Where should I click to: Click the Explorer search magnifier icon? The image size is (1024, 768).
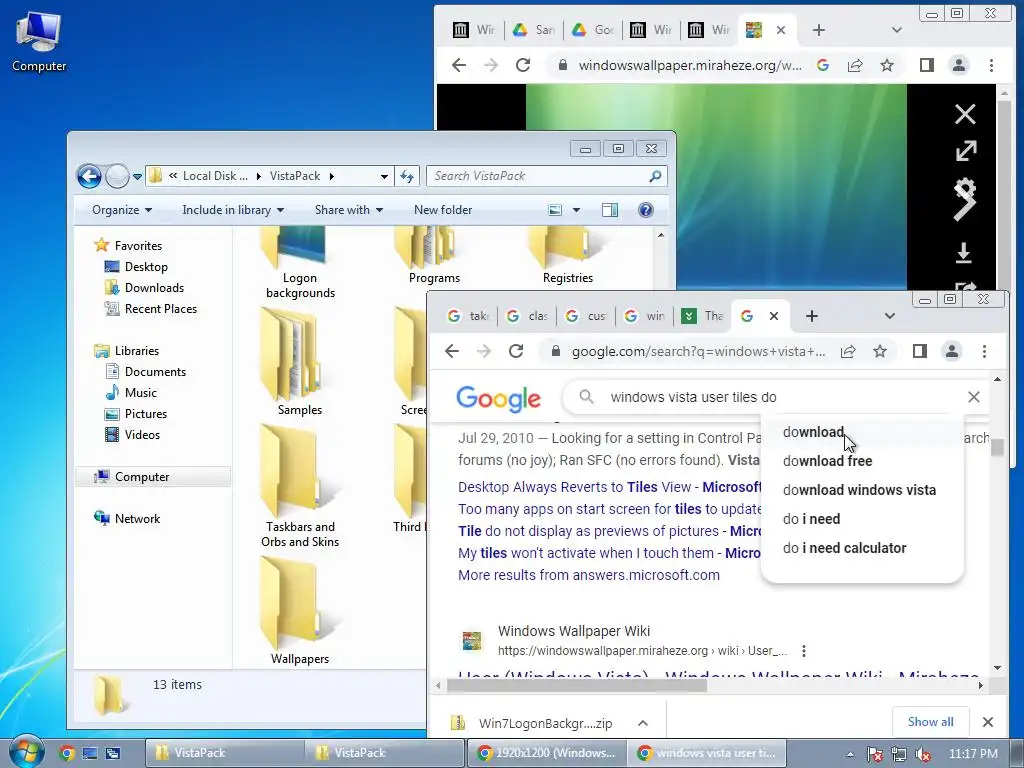point(655,176)
